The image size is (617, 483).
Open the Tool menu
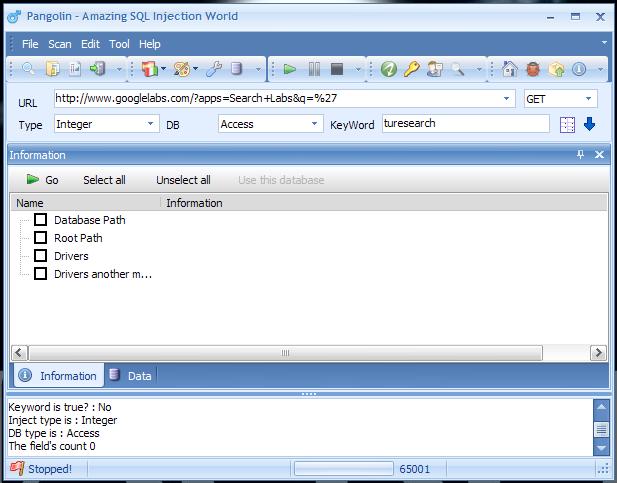(119, 44)
